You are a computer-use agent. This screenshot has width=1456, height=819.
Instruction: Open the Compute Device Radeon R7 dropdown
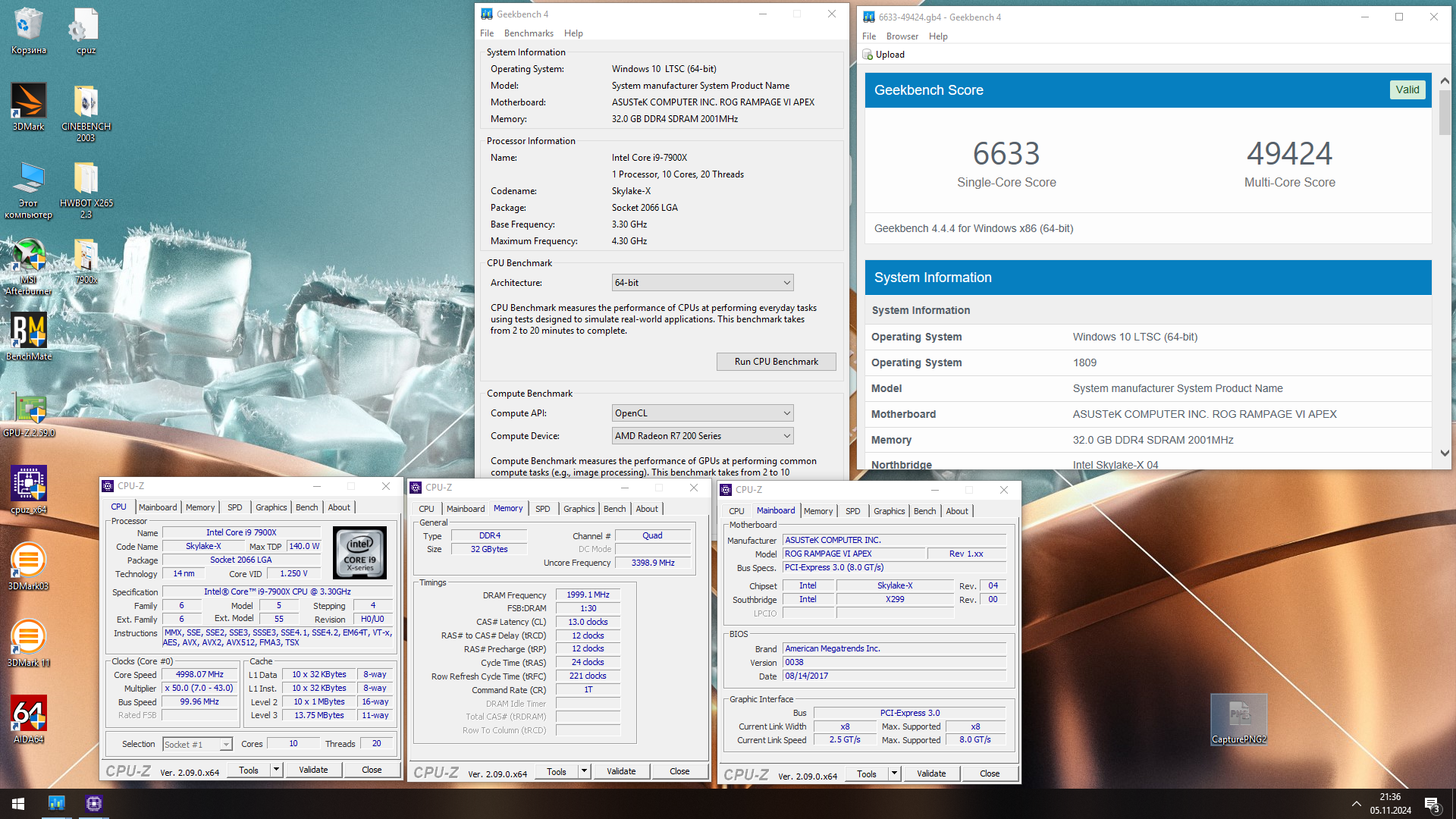(x=702, y=436)
